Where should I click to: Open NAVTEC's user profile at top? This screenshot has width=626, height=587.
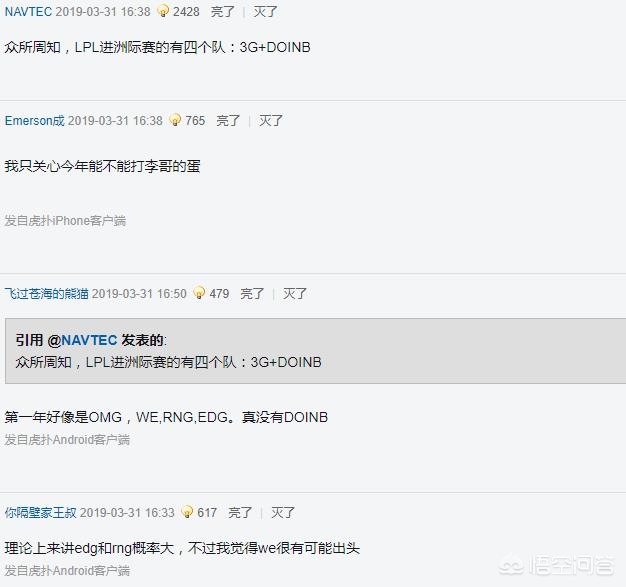tap(28, 12)
